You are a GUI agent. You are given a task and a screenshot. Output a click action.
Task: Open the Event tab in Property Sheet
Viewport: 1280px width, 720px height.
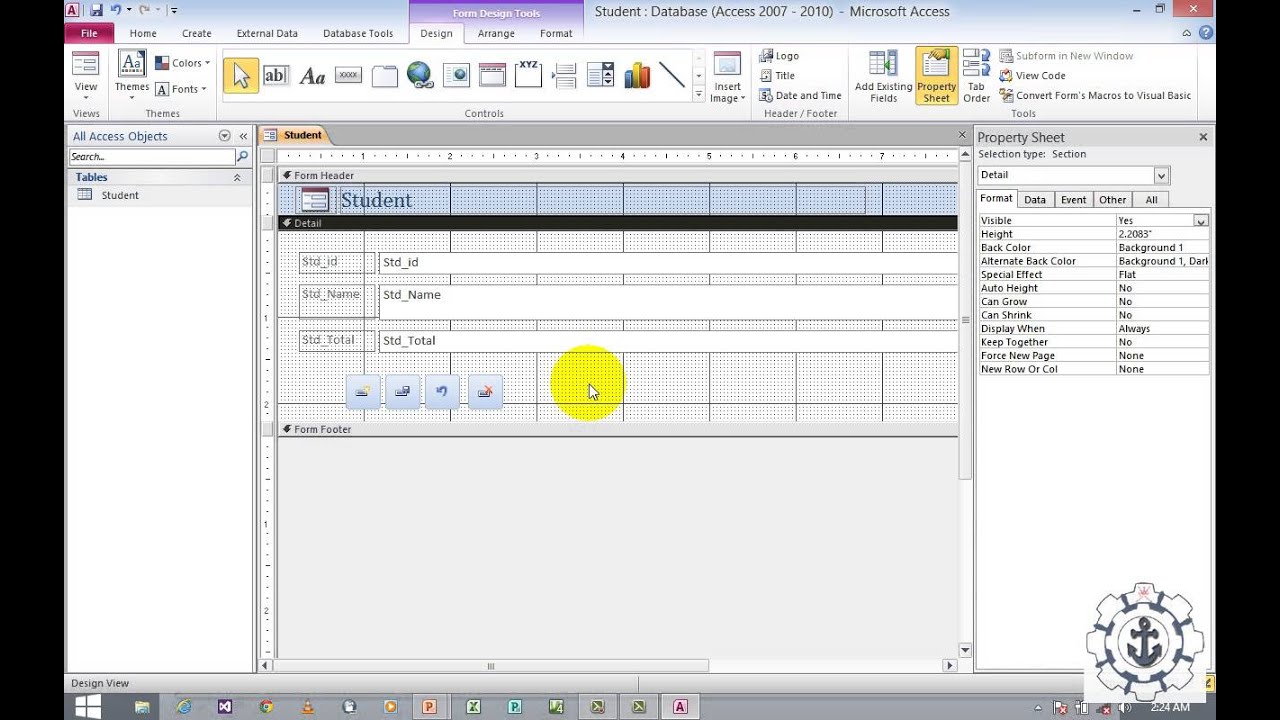[1073, 199]
